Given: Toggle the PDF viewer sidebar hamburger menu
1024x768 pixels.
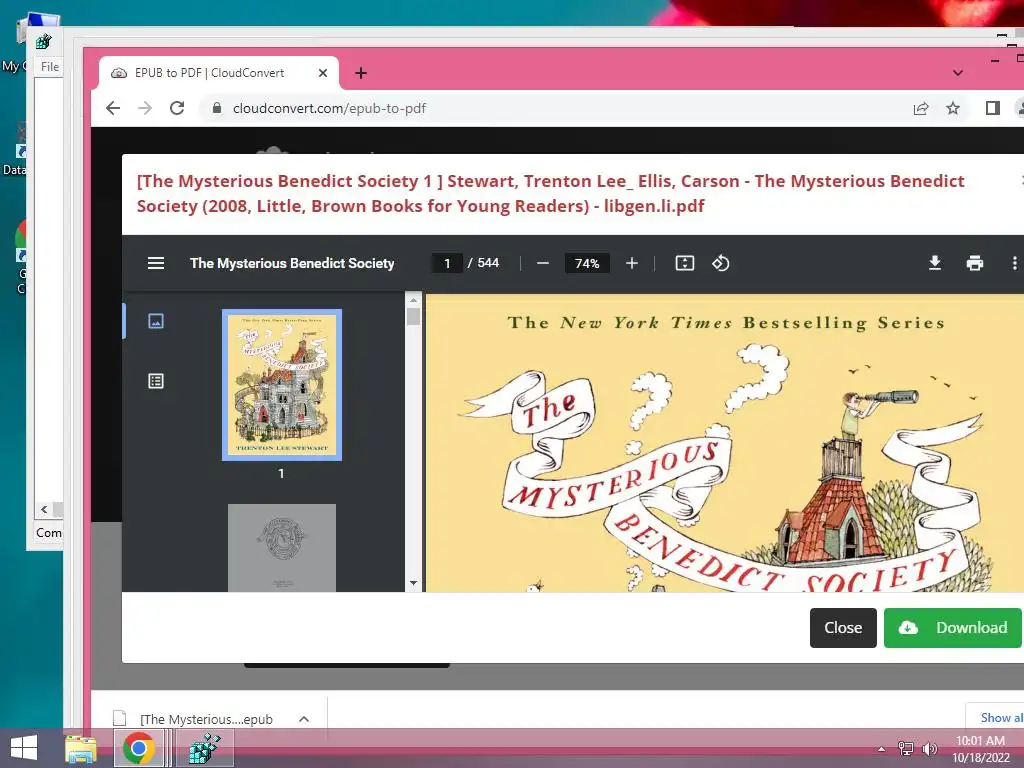Looking at the screenshot, I should pyautogui.click(x=155, y=263).
